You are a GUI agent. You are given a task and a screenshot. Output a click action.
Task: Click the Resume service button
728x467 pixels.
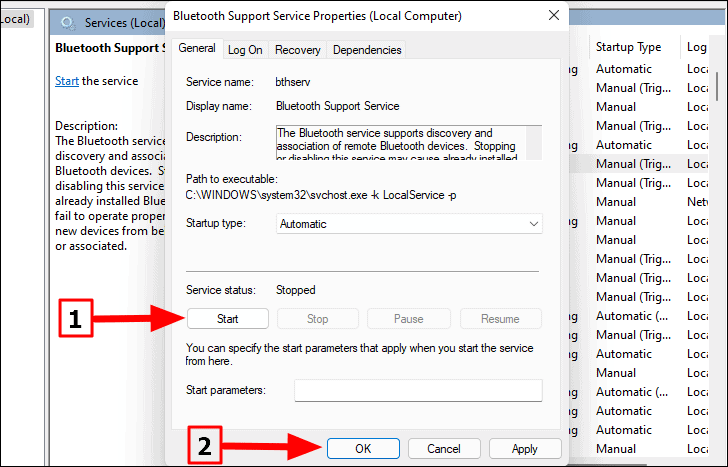click(500, 319)
